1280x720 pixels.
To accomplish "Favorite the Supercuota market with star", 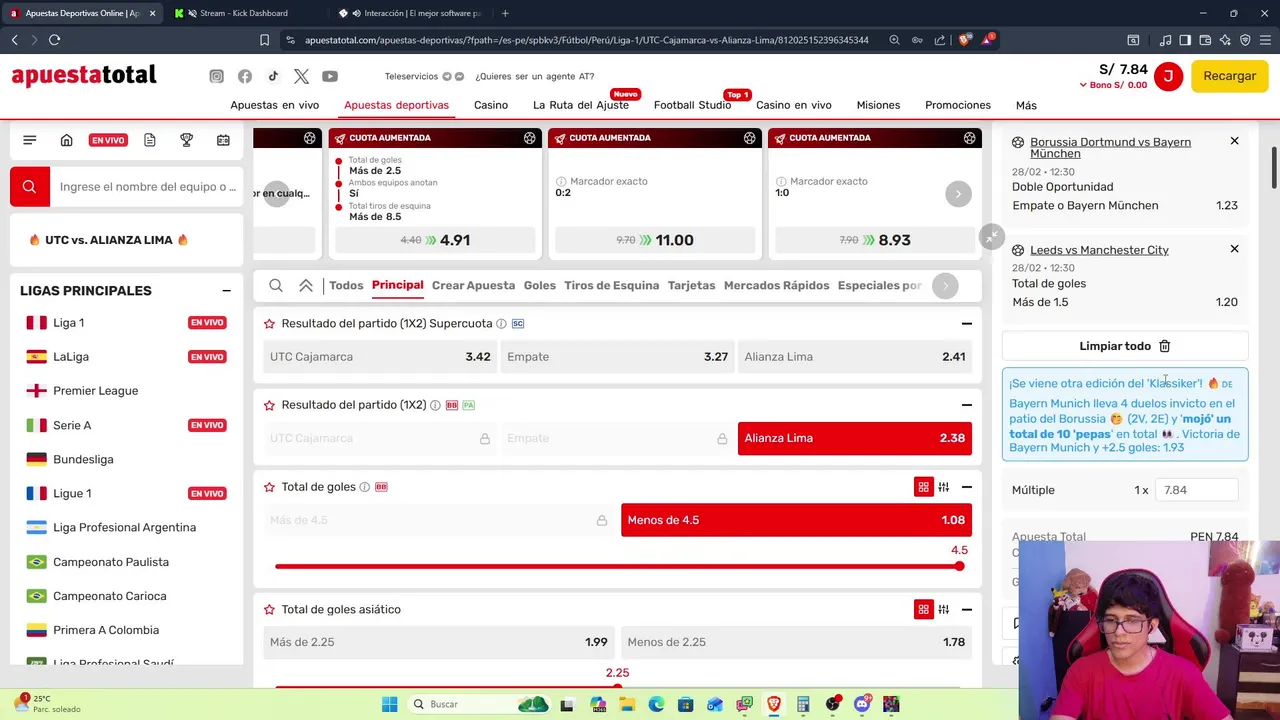I will (269, 324).
